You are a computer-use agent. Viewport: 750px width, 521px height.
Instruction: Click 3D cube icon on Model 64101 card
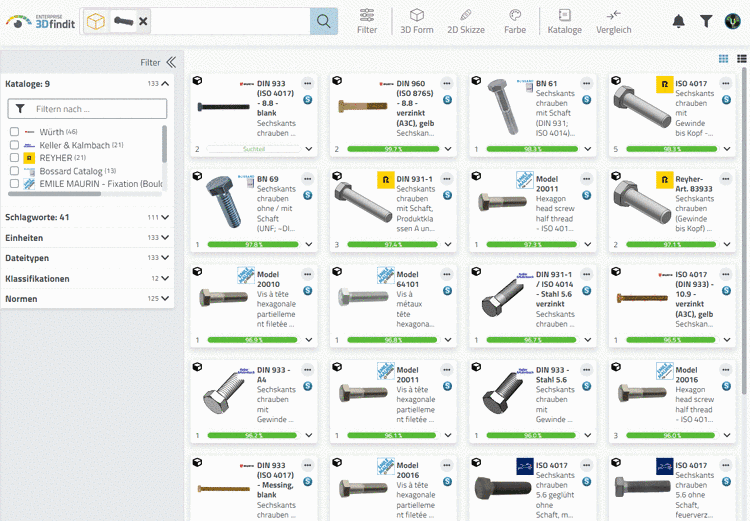coord(337,272)
